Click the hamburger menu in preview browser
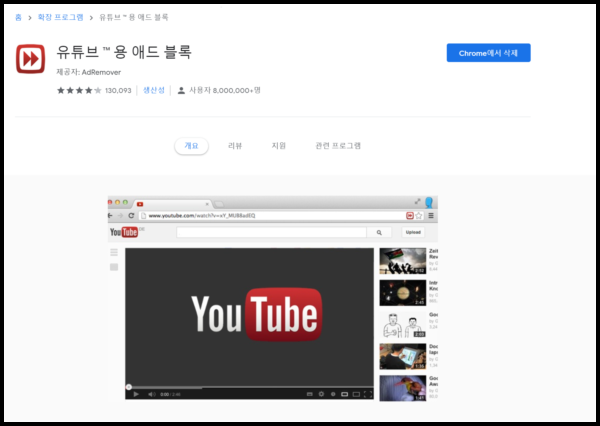This screenshot has width=600, height=426. coord(431,215)
